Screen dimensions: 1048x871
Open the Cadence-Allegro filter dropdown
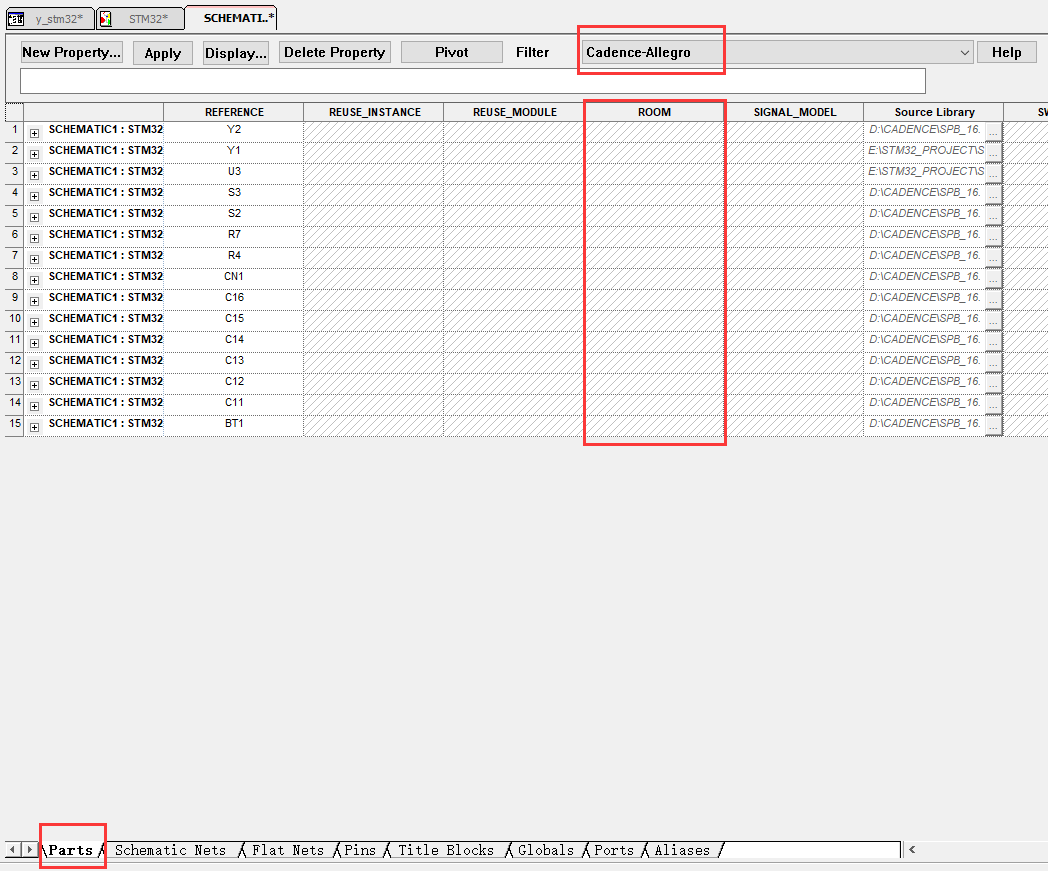point(964,52)
